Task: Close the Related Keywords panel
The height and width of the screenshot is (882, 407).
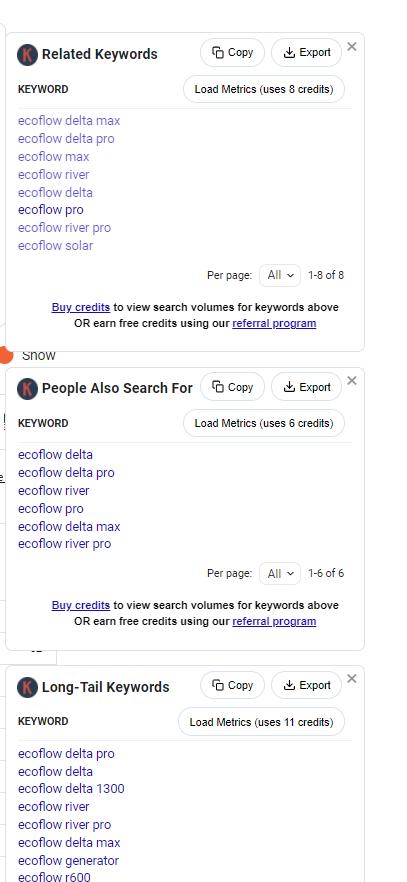Action: 352,47
